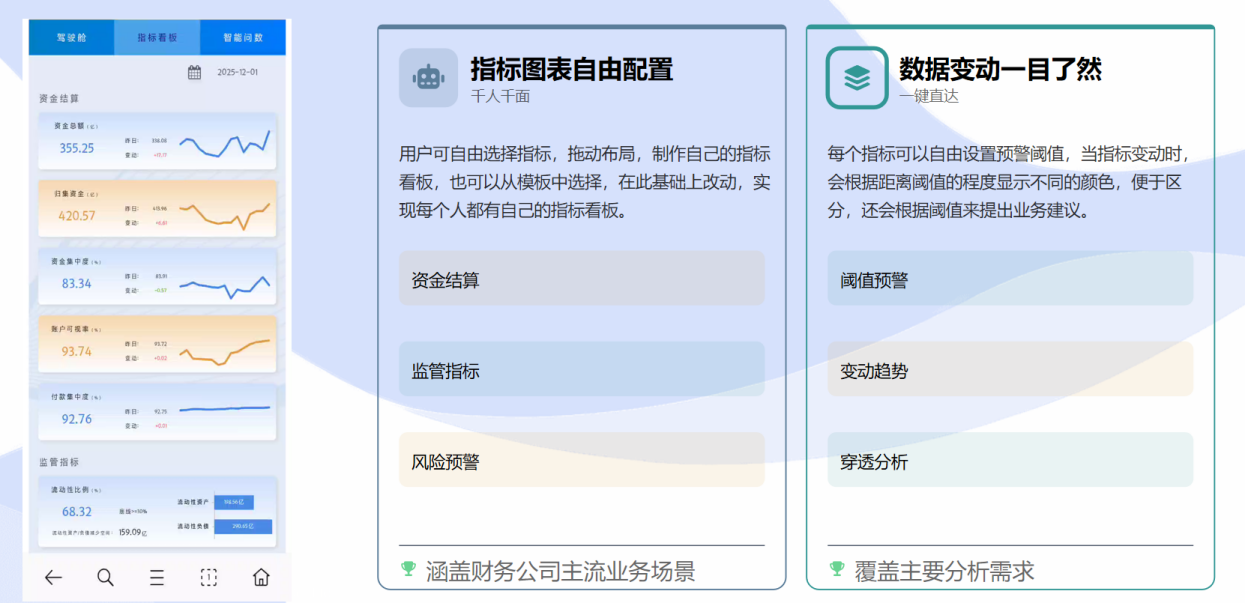Tap the back arrow in bottom navigation
The width and height of the screenshot is (1245, 603).
pos(53,577)
